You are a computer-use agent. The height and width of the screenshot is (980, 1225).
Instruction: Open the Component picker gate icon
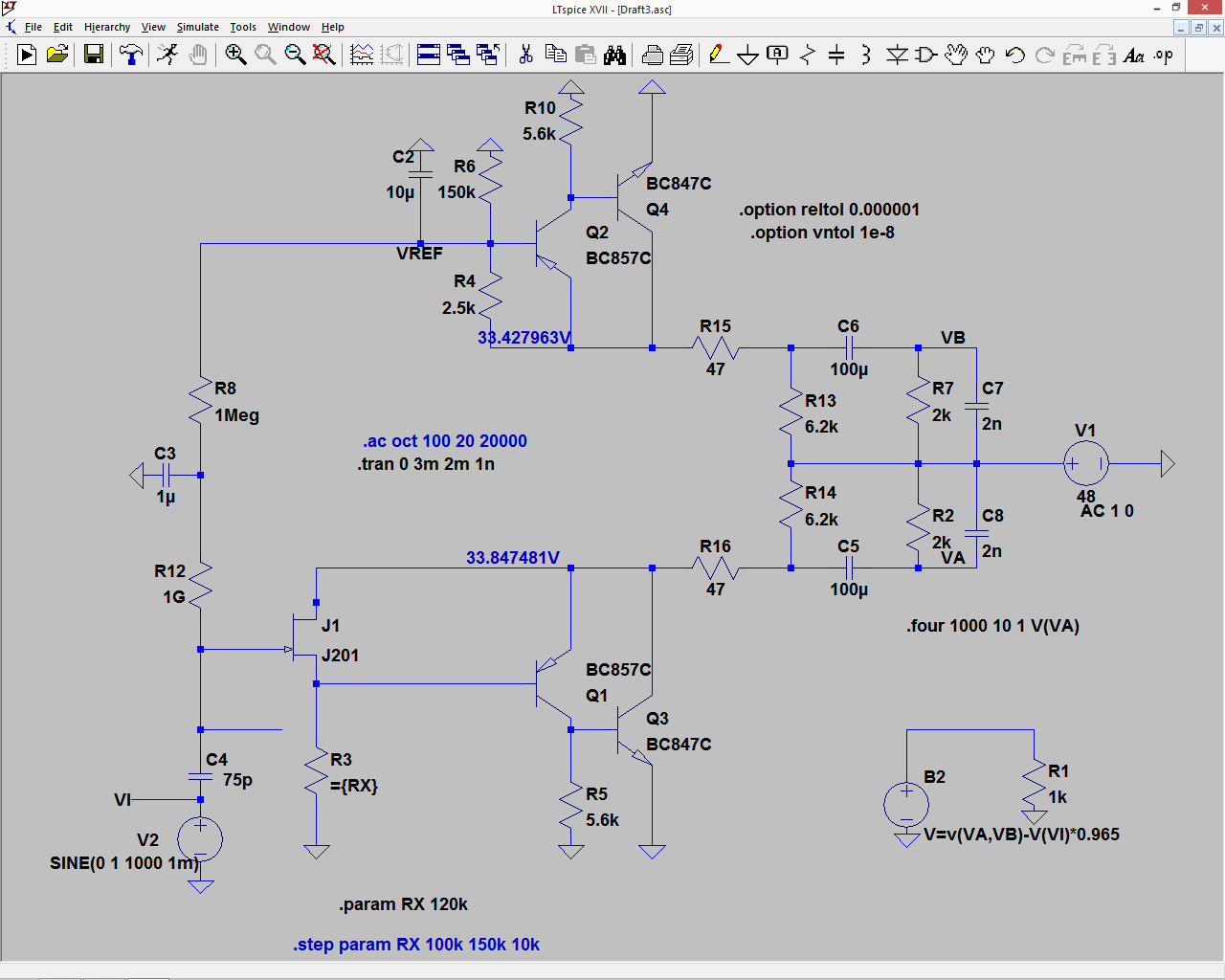pos(926,55)
